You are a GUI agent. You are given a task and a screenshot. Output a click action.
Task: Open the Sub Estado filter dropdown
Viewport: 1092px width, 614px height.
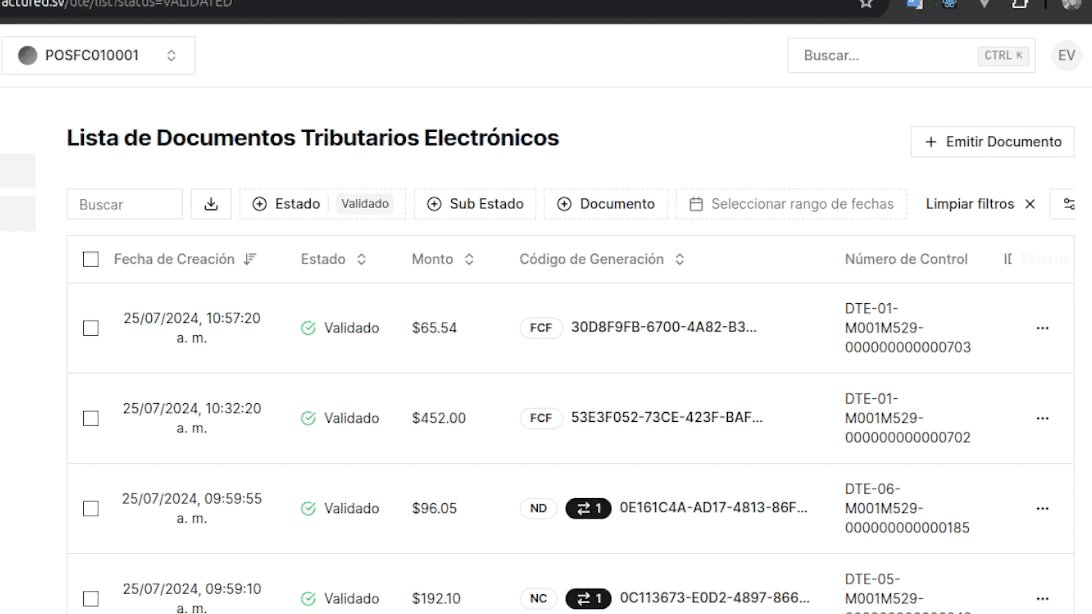tap(475, 204)
